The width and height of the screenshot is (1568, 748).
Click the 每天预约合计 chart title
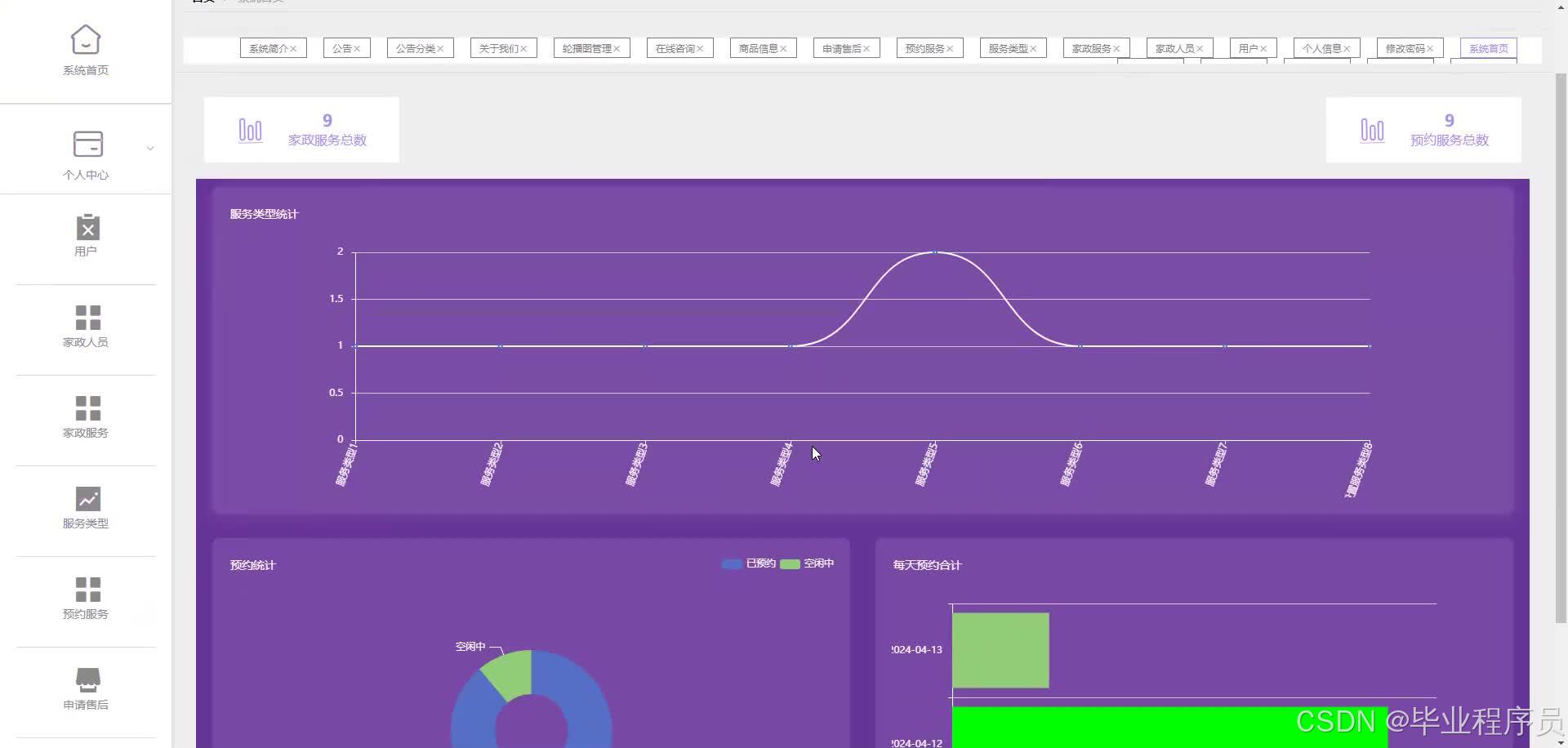click(x=927, y=565)
